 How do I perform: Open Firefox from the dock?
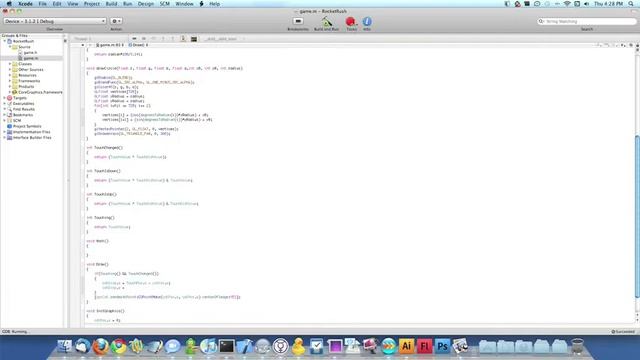click(x=100, y=346)
